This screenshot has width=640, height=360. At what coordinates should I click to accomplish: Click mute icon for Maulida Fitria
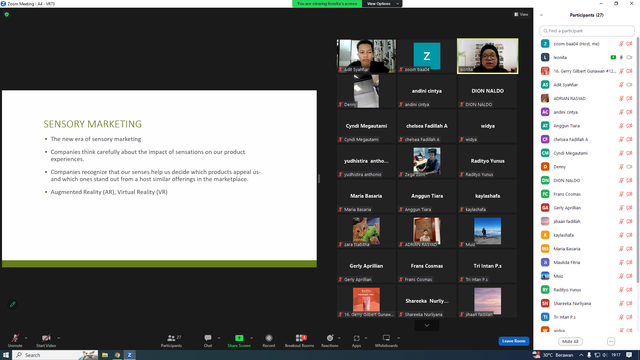pos(621,262)
